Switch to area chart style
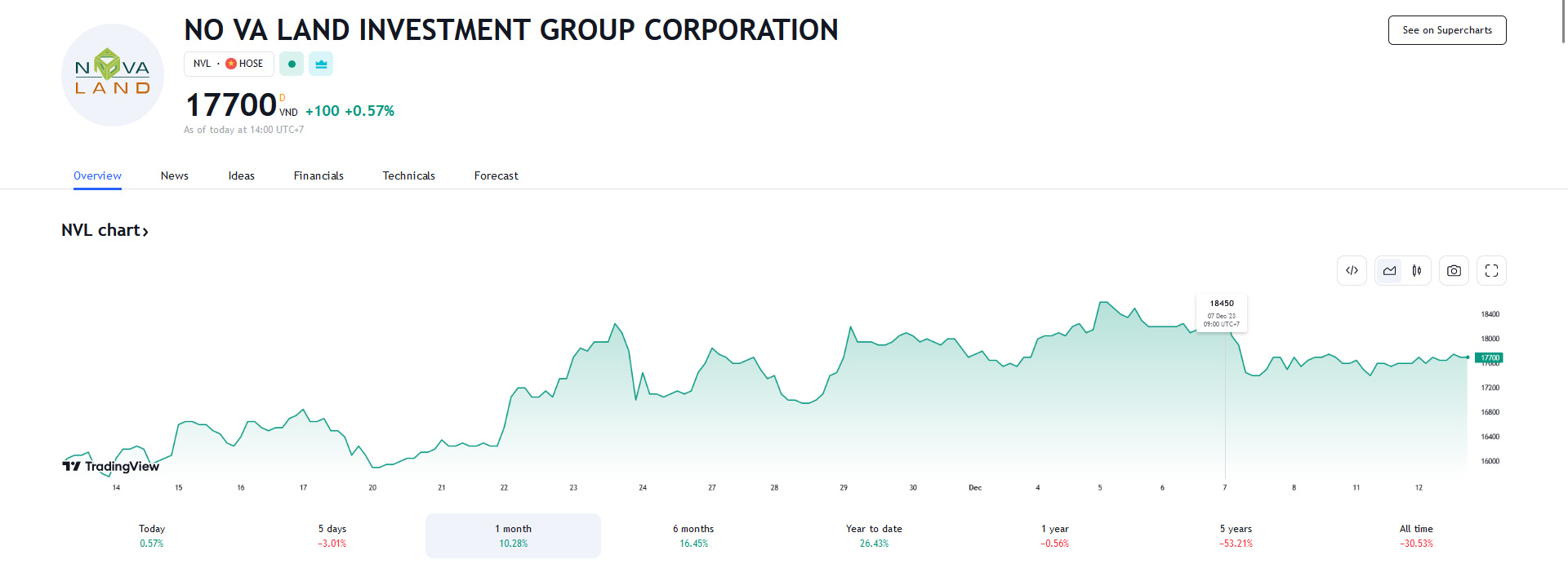Screen dimensions: 1568x586 (1389, 271)
